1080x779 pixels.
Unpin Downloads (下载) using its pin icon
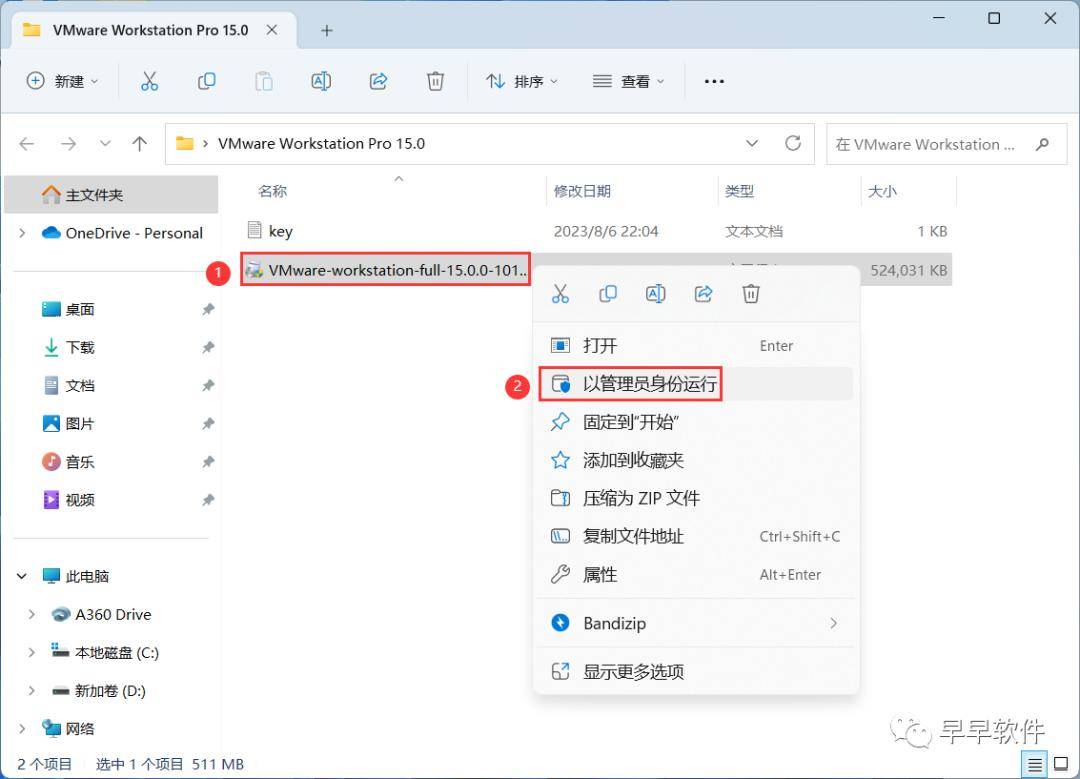click(x=208, y=347)
